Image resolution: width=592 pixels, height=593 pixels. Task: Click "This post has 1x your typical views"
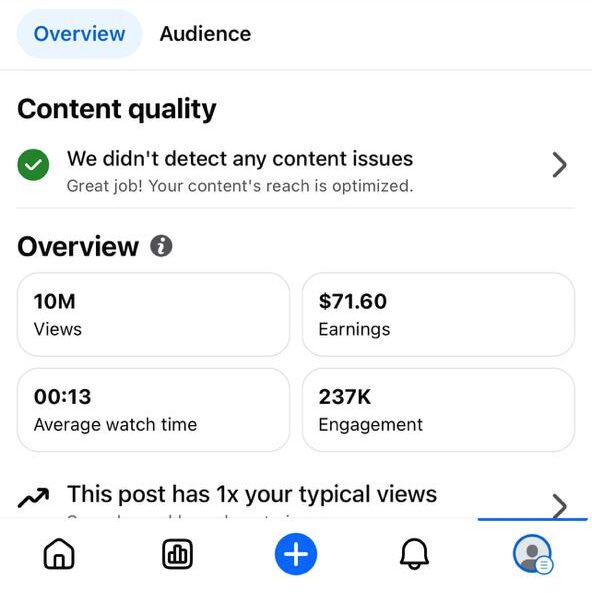click(252, 494)
